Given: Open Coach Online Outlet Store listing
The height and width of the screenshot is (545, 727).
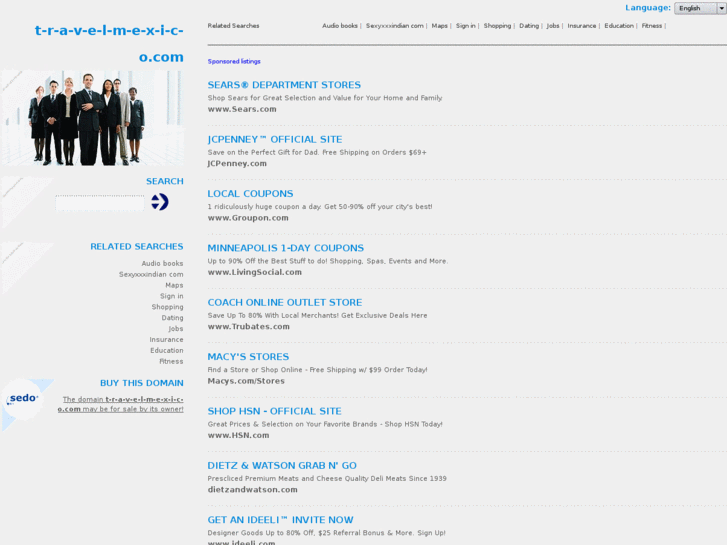Looking at the screenshot, I should pyautogui.click(x=285, y=302).
